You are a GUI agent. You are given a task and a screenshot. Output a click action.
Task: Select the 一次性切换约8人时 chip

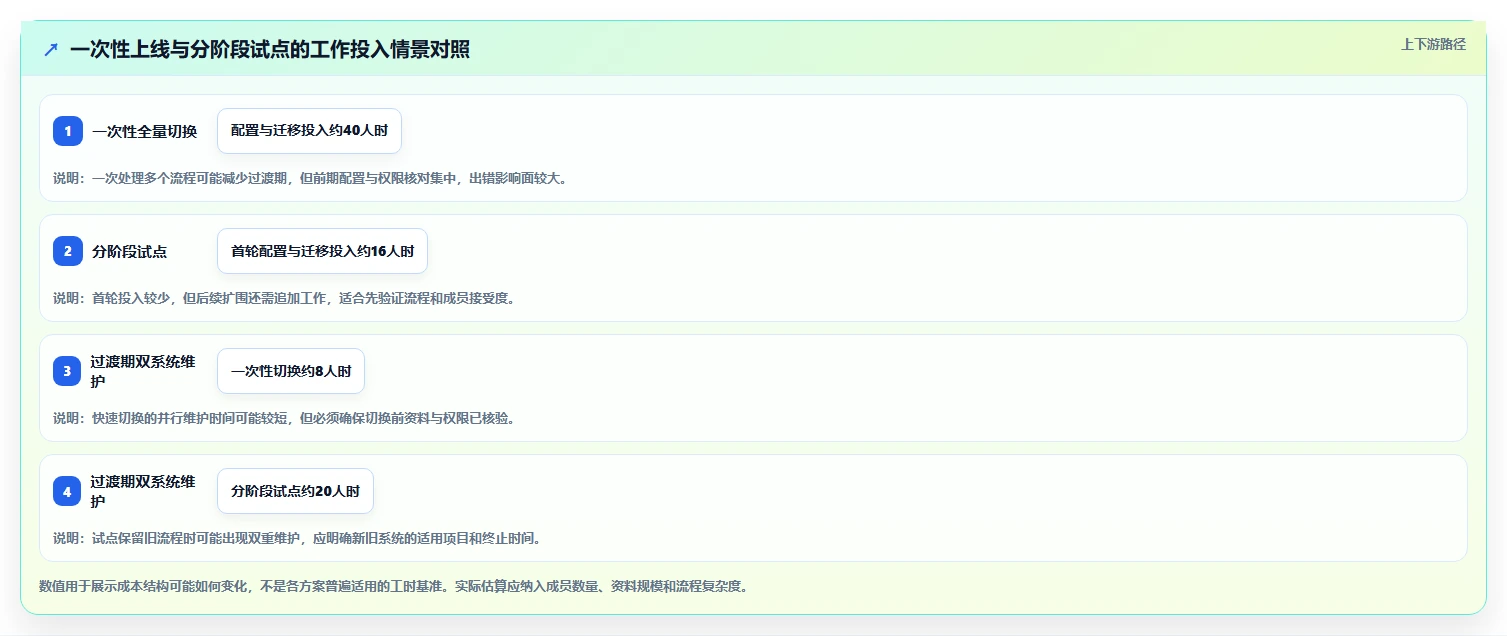click(x=291, y=371)
